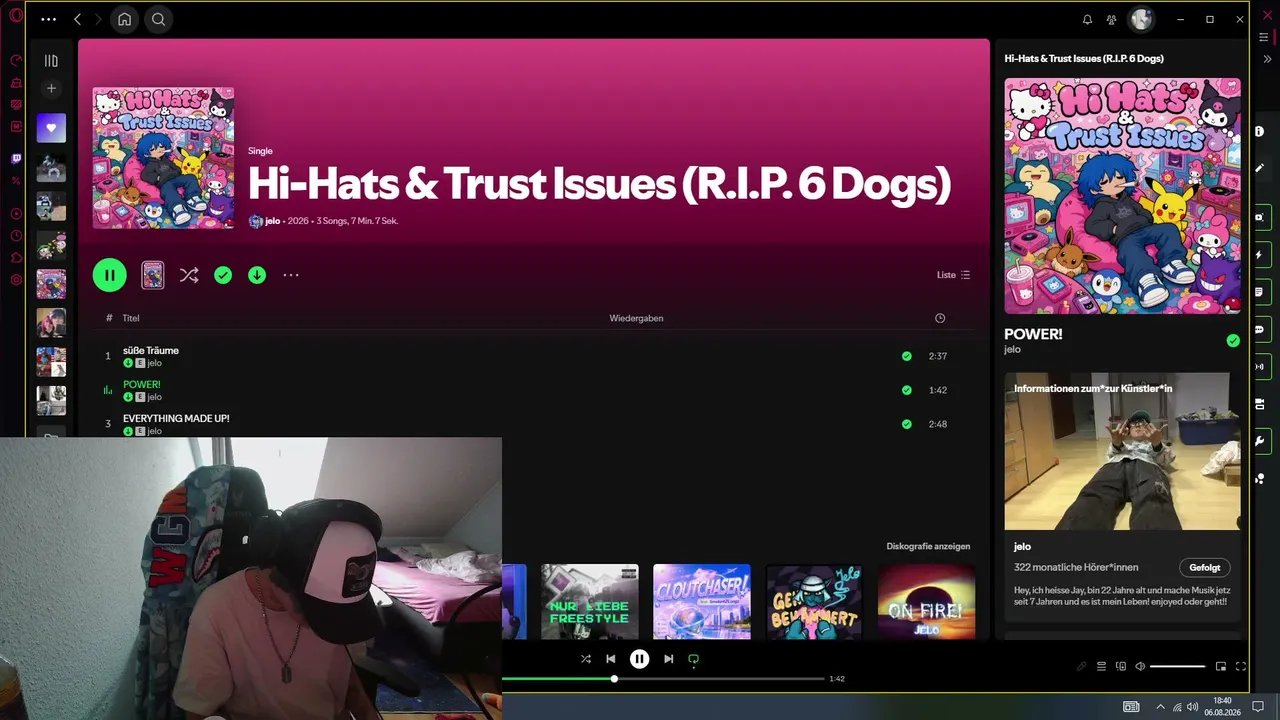1280x720 pixels.
Task: Select the track süße Träume
Action: click(151, 351)
